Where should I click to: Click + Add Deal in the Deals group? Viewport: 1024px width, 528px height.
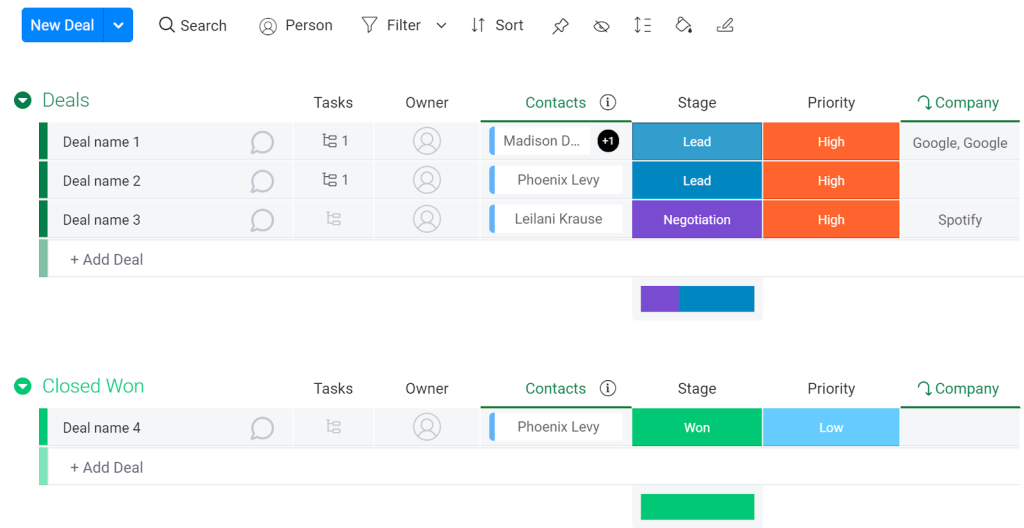coord(106,259)
